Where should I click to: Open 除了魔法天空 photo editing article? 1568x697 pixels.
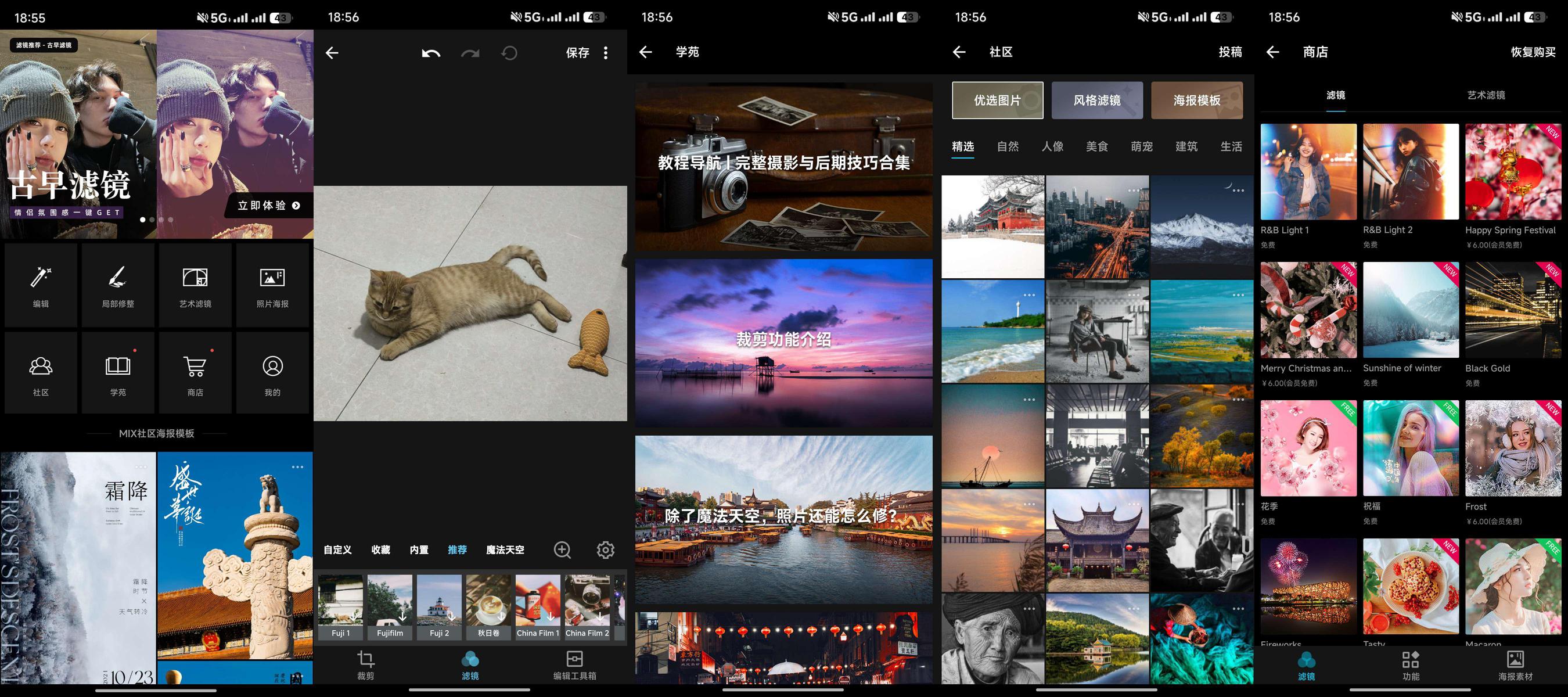click(784, 519)
